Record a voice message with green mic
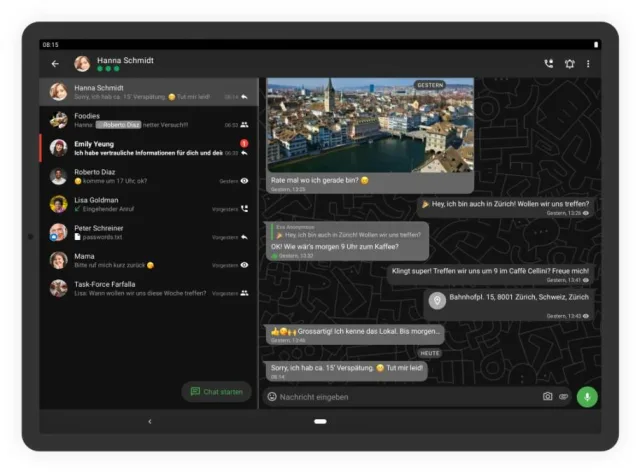This screenshot has height=473, width=640. (x=587, y=397)
